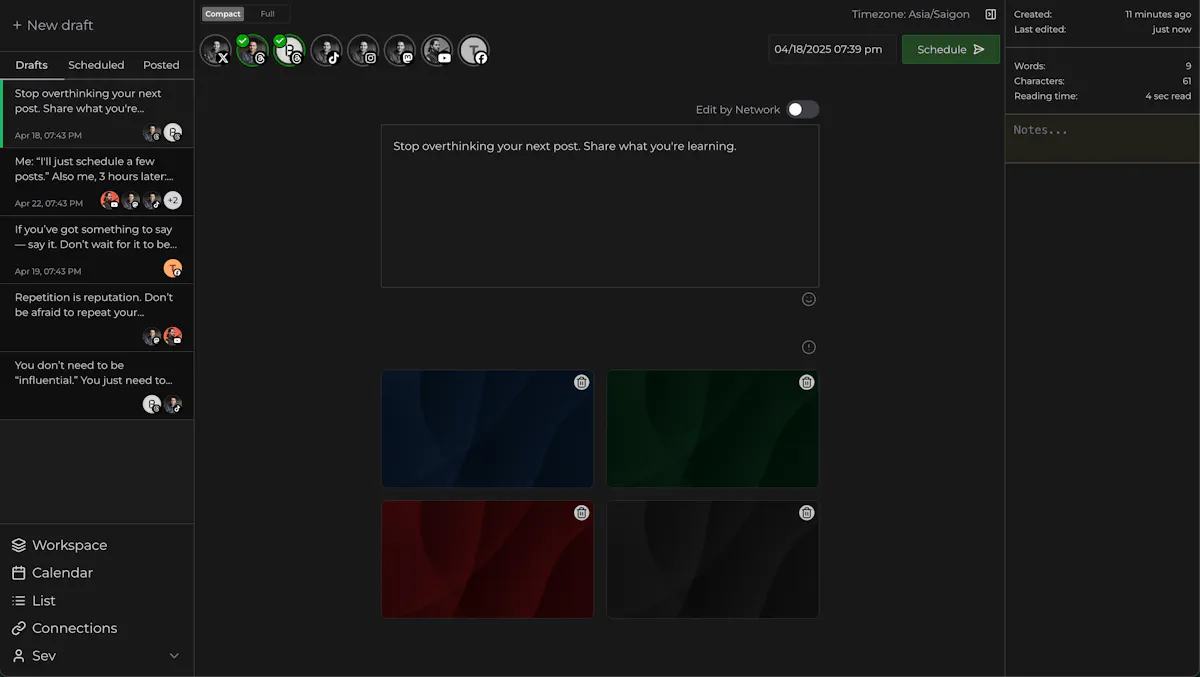Click the List icon in sidebar

pyautogui.click(x=18, y=601)
